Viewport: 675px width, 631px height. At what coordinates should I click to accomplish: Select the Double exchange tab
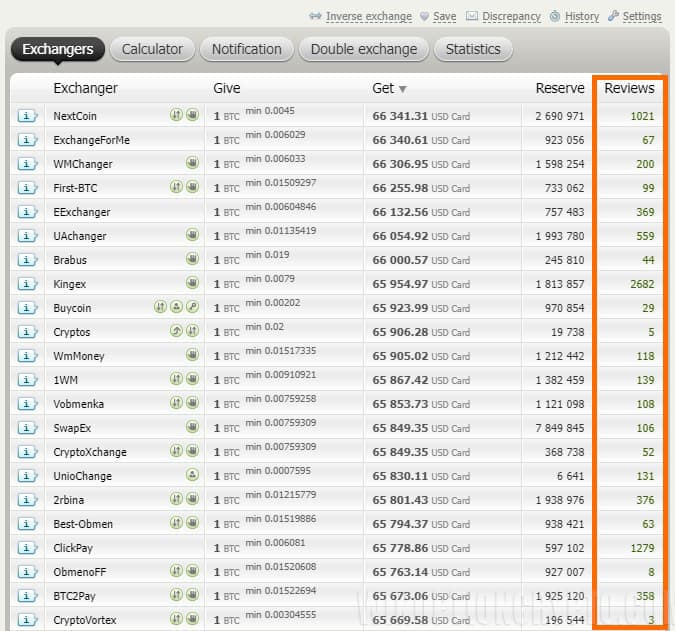363,49
